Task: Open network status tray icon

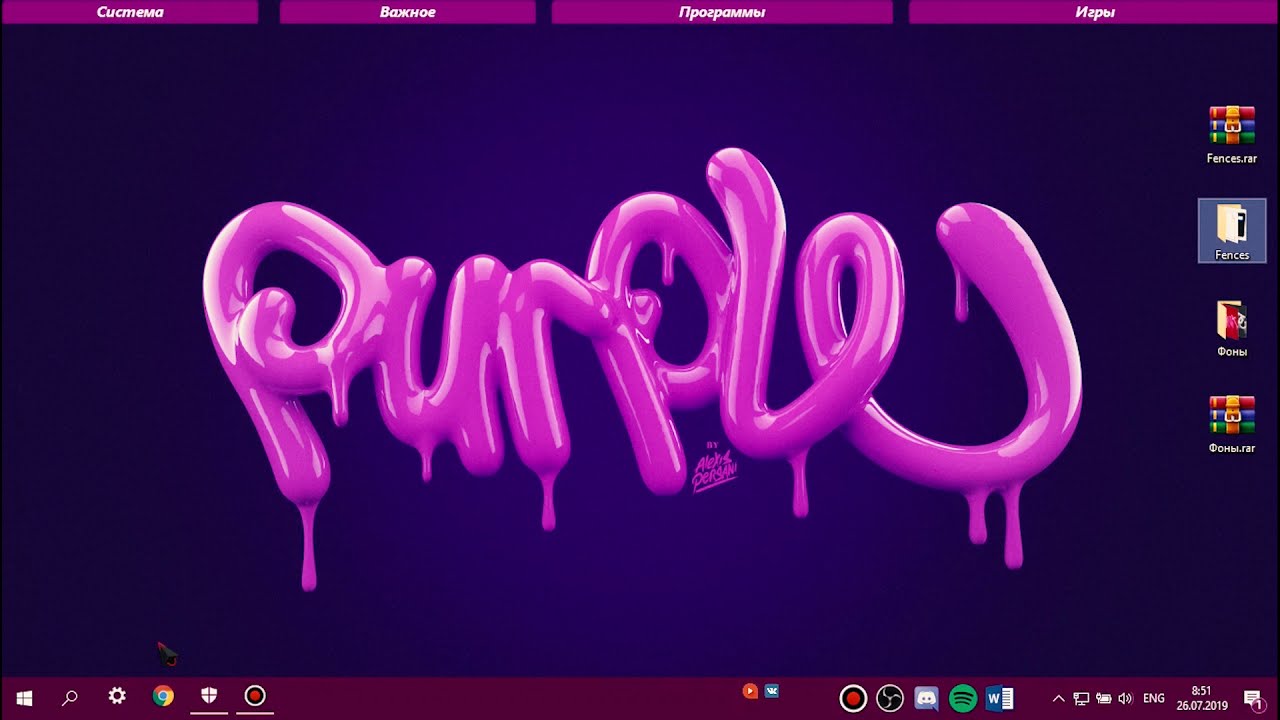Action: pos(1081,698)
